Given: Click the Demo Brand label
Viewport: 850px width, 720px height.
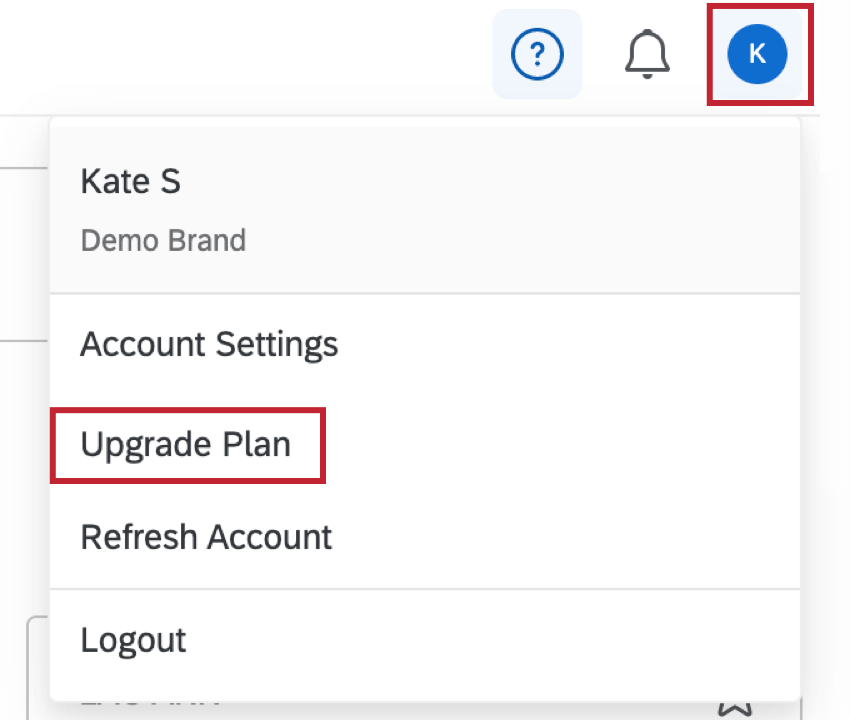Looking at the screenshot, I should pos(163,241).
